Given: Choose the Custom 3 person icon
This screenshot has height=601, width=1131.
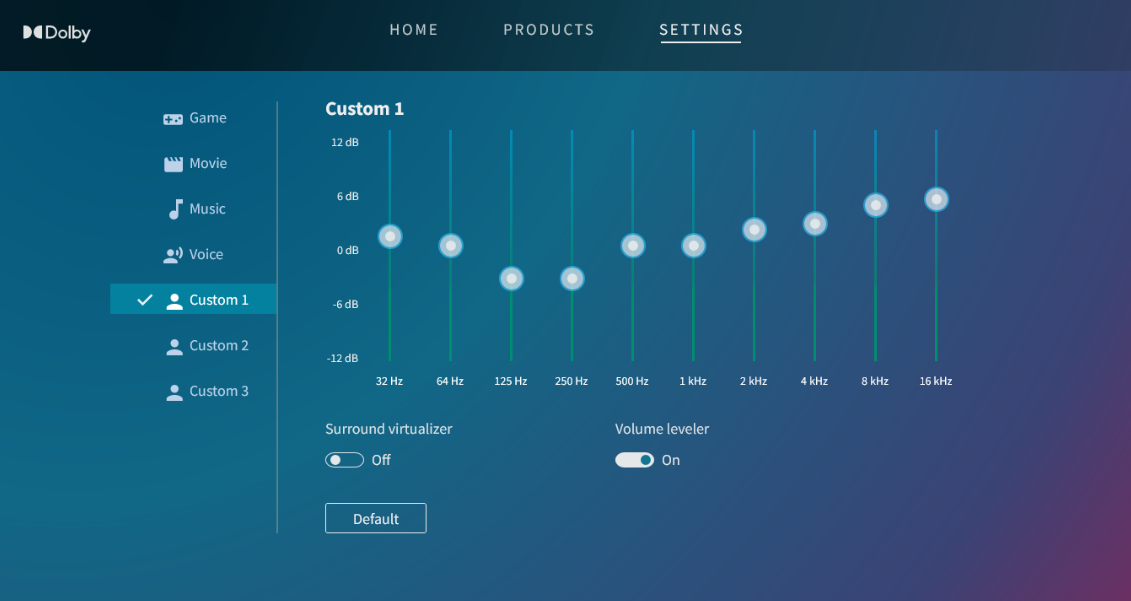Looking at the screenshot, I should (x=174, y=392).
